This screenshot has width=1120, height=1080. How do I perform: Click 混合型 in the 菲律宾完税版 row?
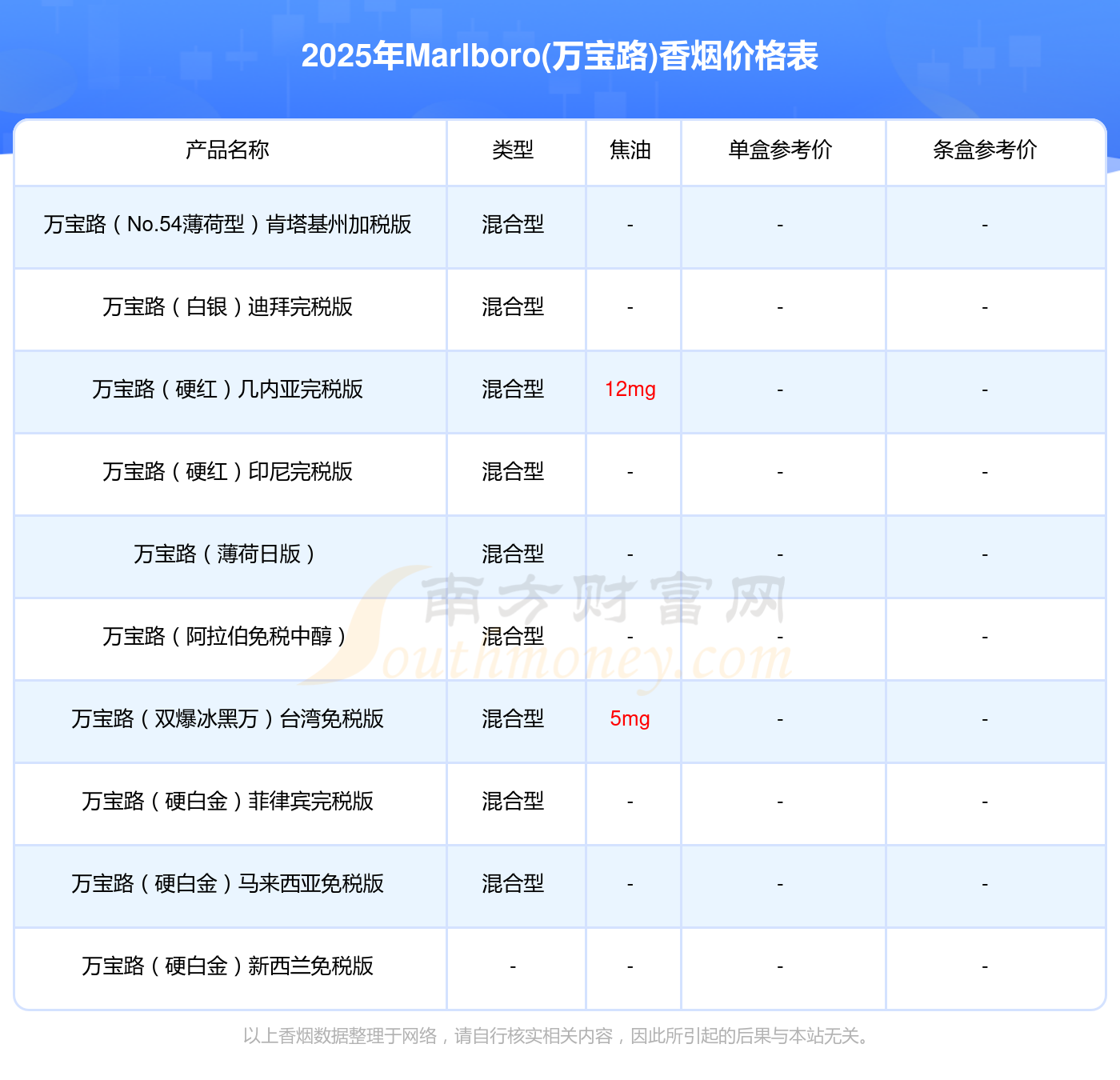point(513,801)
